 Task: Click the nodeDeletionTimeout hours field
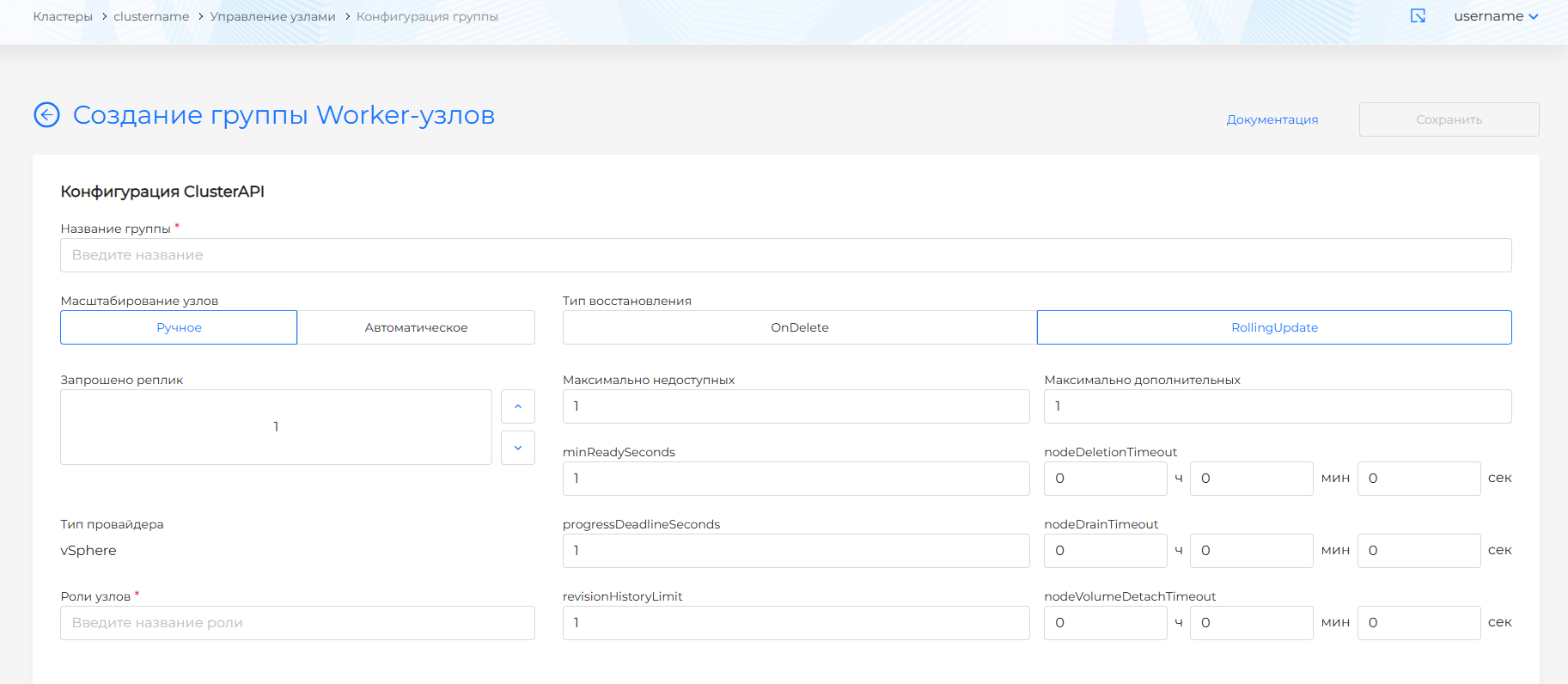click(1105, 479)
